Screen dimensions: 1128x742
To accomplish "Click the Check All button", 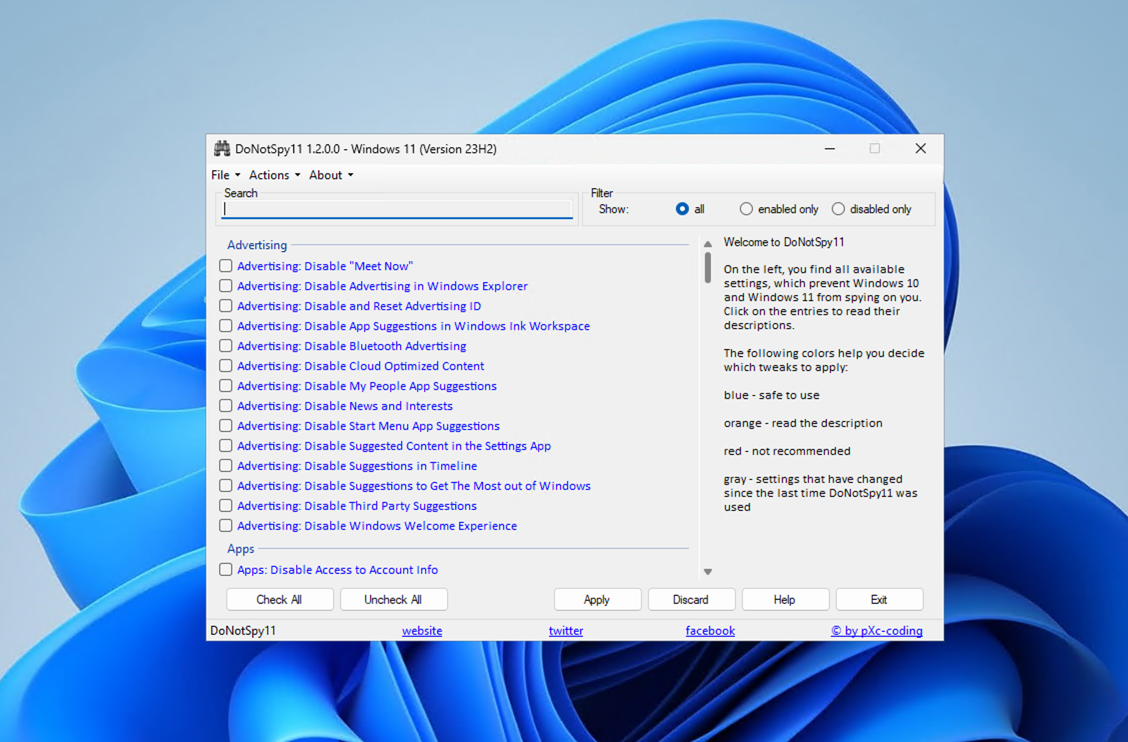I will tap(280, 600).
